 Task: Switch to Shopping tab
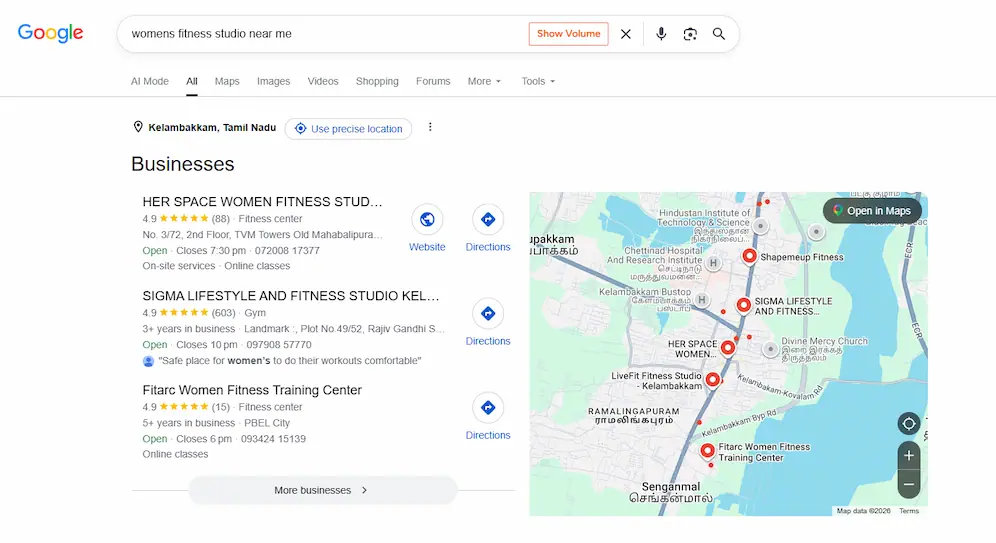[x=377, y=81]
